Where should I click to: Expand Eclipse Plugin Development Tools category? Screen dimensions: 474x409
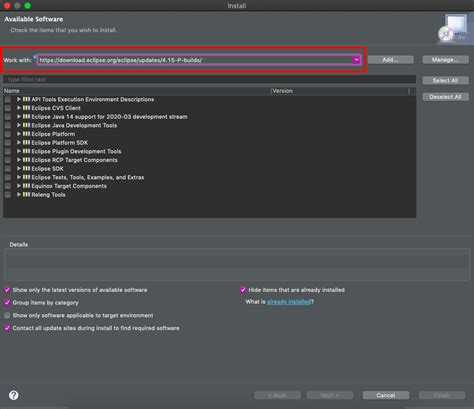click(19, 151)
